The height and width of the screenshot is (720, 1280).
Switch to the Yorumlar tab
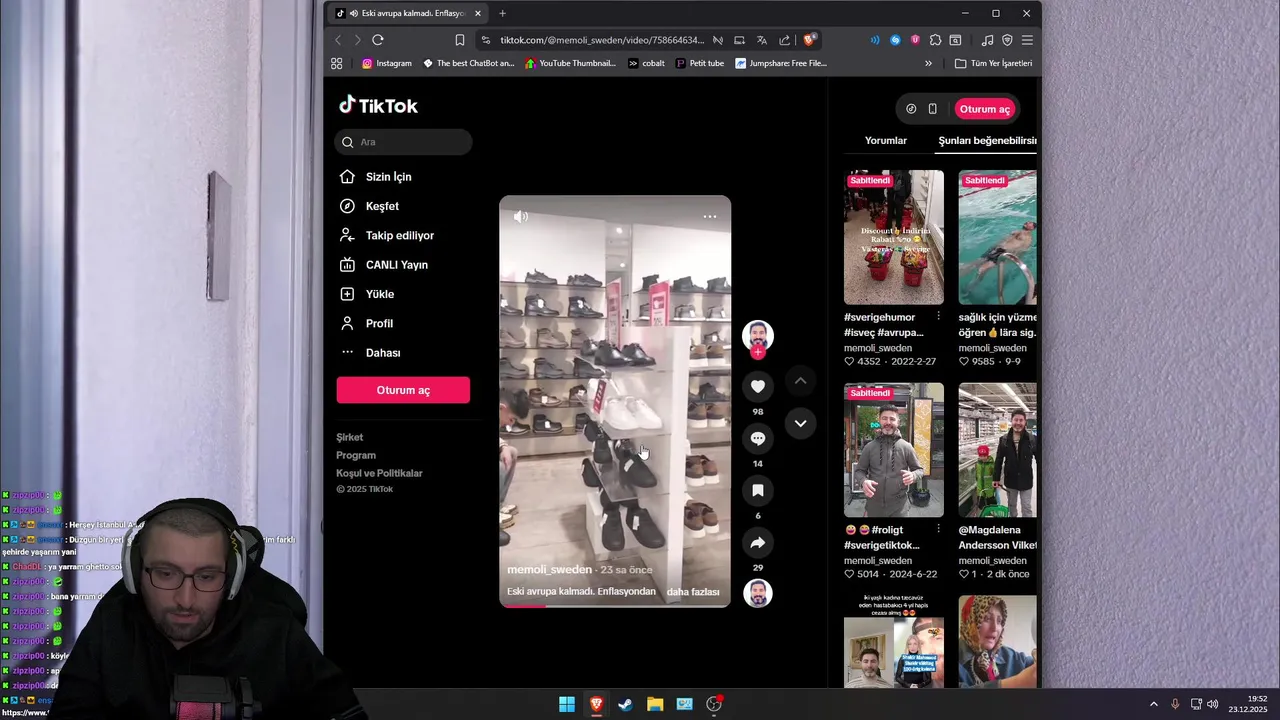tap(885, 141)
